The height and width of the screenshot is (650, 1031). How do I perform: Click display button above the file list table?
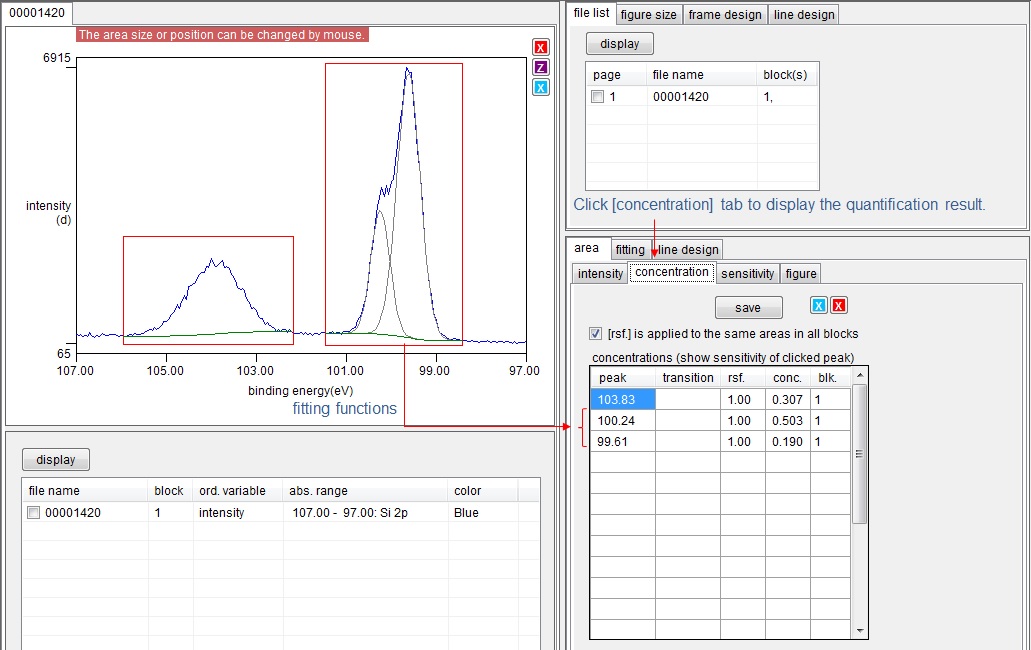[x=619, y=44]
